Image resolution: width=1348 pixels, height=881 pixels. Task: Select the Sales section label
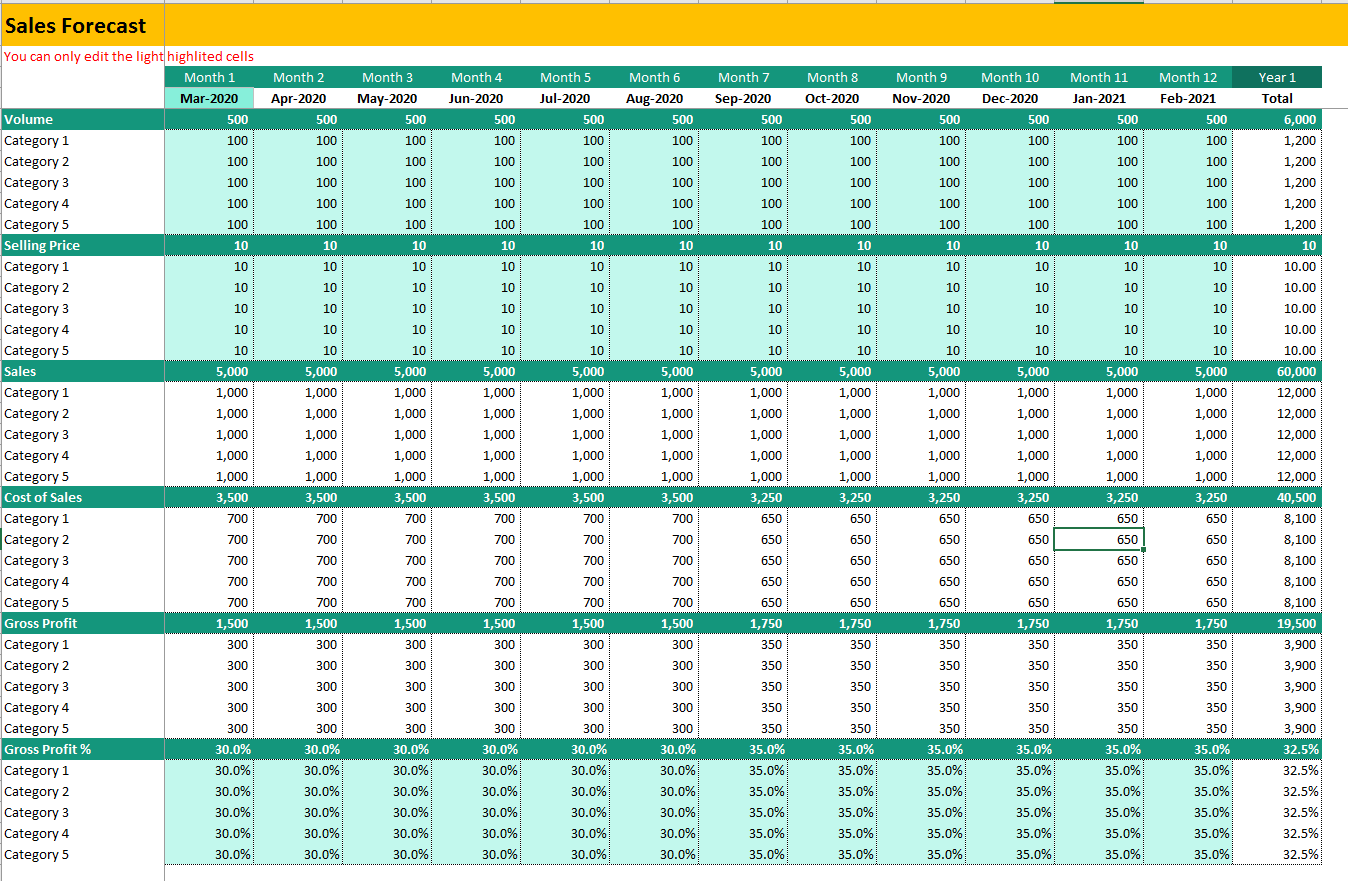pos(82,371)
